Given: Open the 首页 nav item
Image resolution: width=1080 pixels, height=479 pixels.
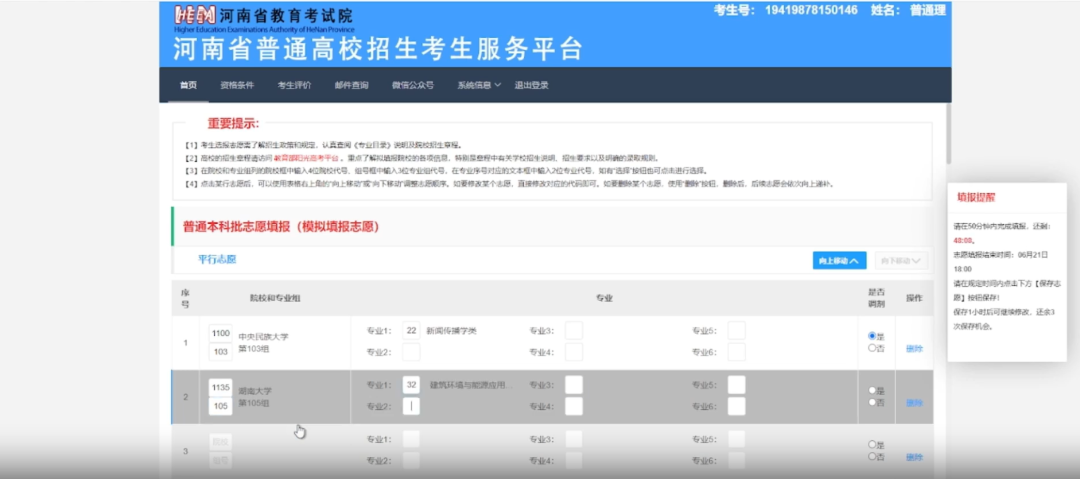Looking at the screenshot, I should click(x=188, y=85).
